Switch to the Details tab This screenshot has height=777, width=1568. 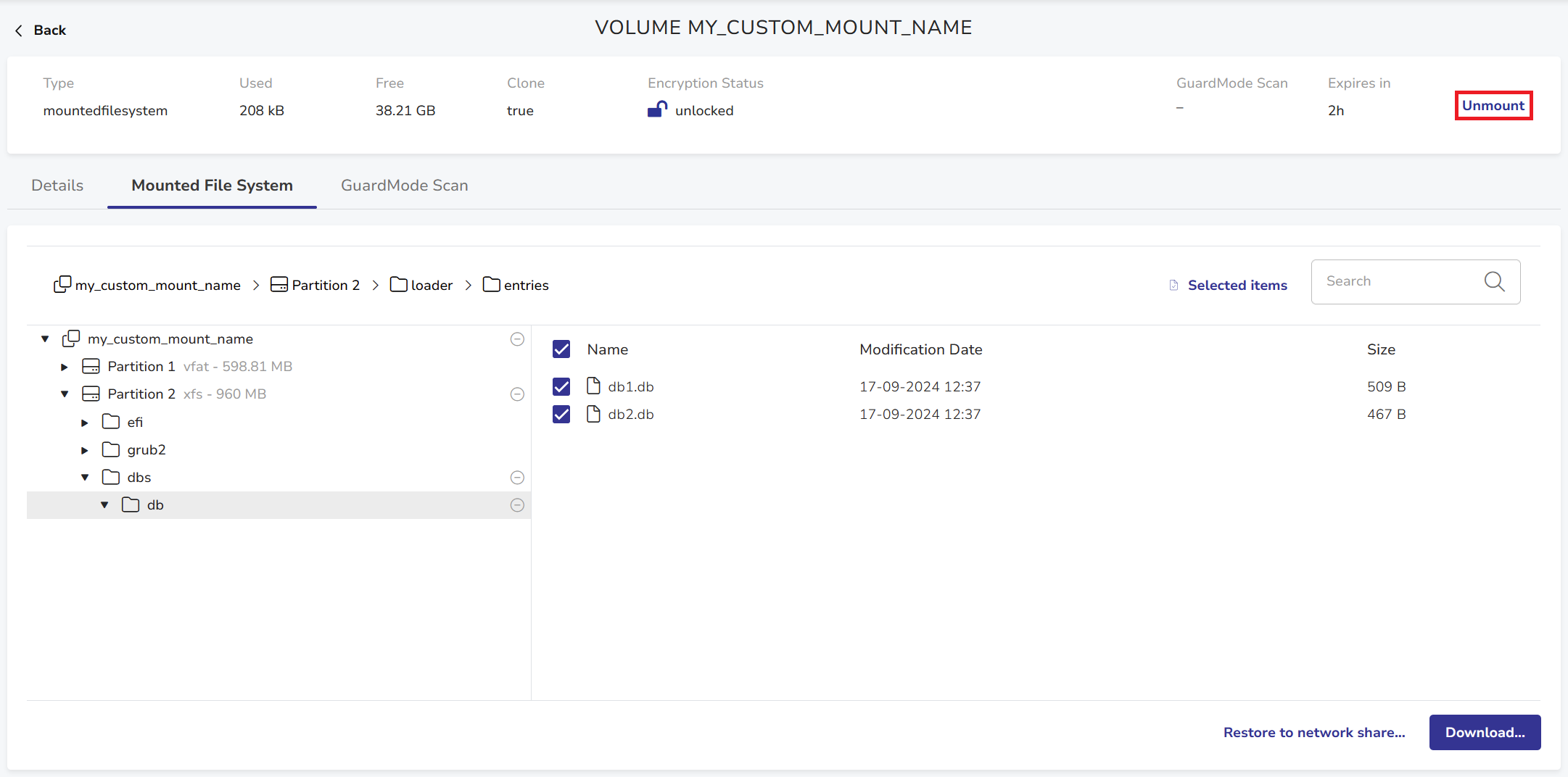pos(57,186)
